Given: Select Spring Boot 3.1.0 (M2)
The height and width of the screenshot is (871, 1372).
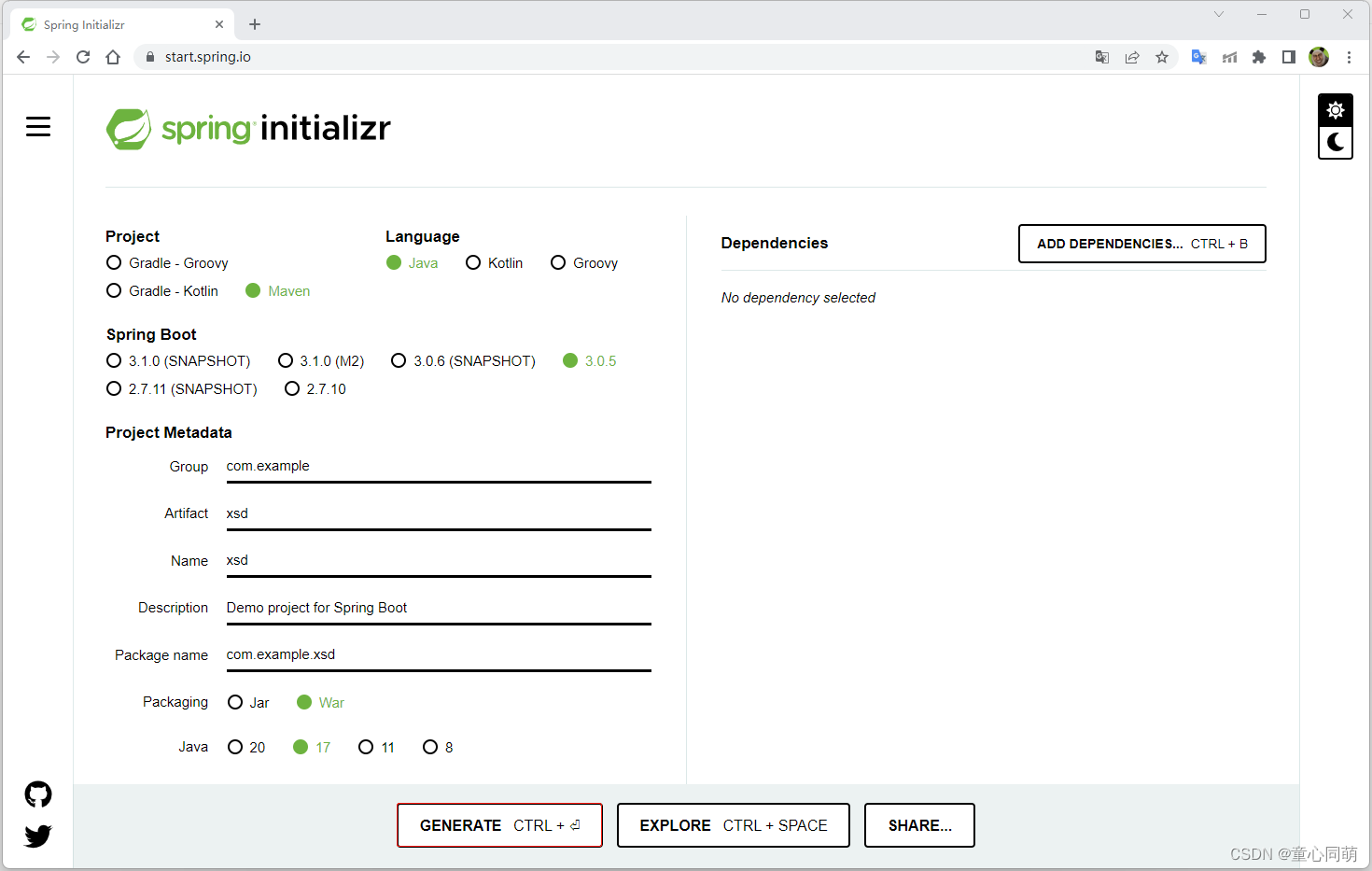Looking at the screenshot, I should (321, 361).
